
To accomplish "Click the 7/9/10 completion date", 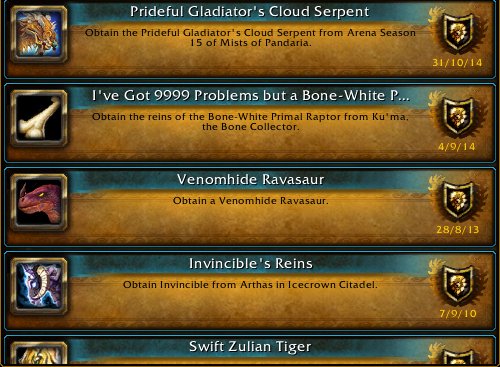I will click(x=458, y=314).
